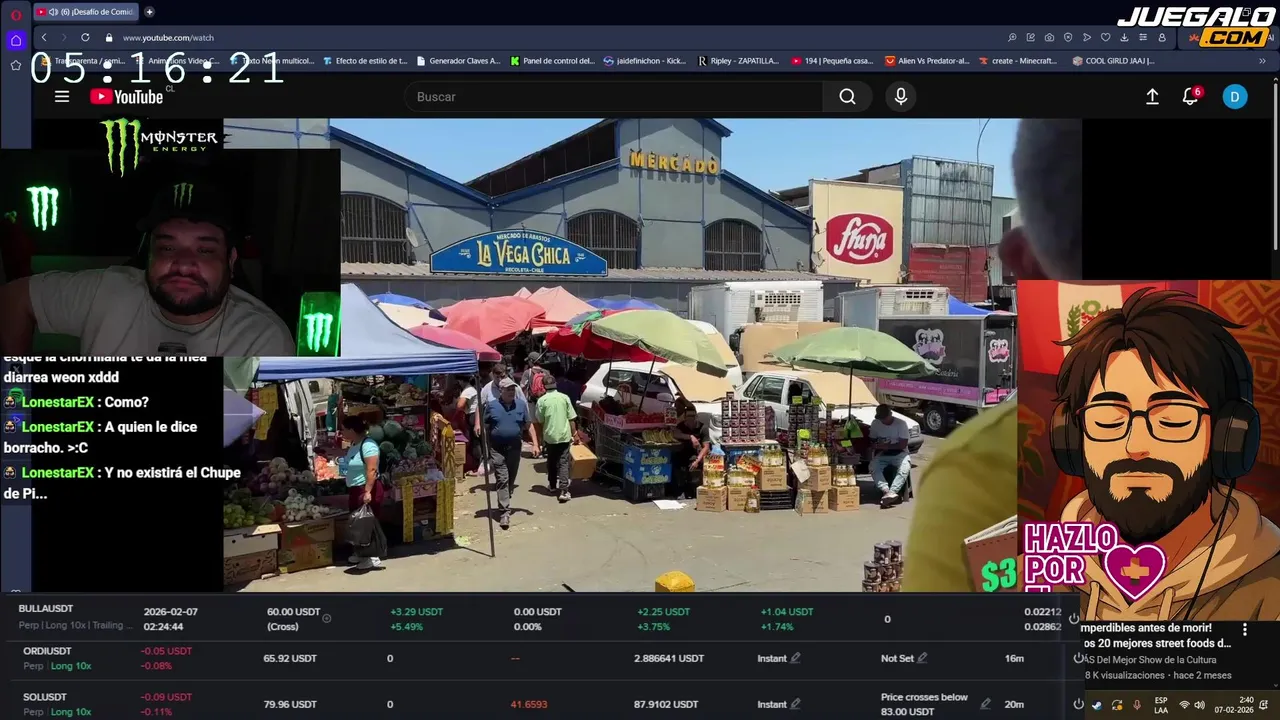Open the jaidefinichon - Kick bookmark

[x=645, y=60]
